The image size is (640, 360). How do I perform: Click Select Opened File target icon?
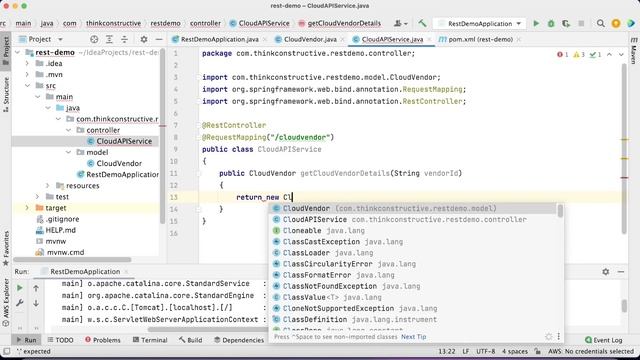point(94,39)
